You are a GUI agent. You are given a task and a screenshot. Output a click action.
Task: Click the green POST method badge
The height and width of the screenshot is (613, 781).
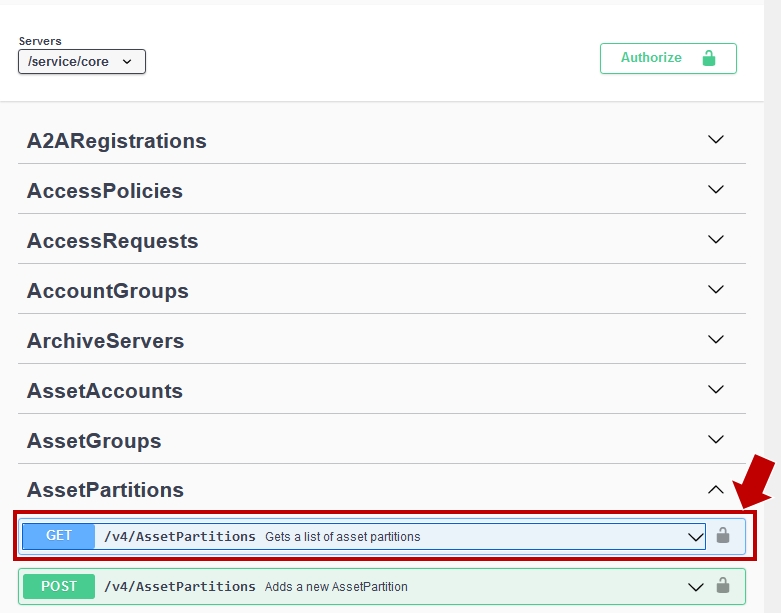[x=59, y=586]
